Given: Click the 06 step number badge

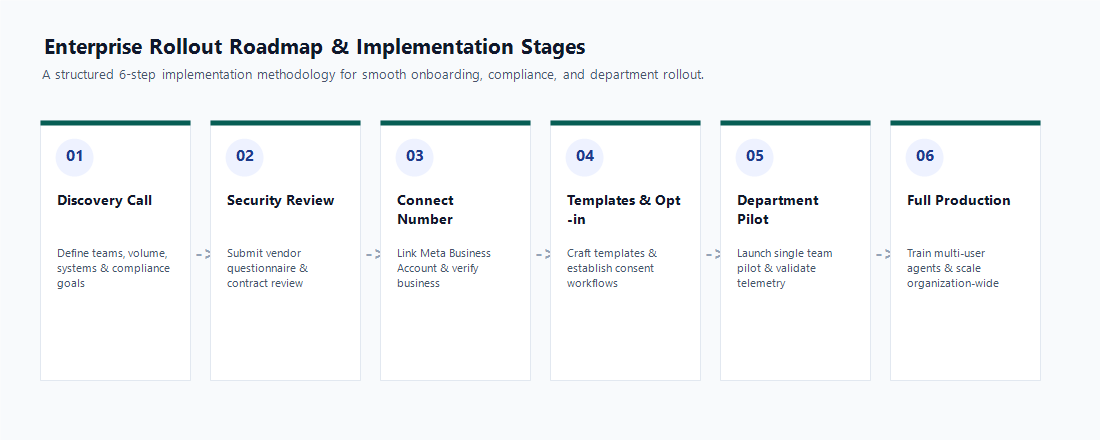Looking at the screenshot, I should (925, 156).
